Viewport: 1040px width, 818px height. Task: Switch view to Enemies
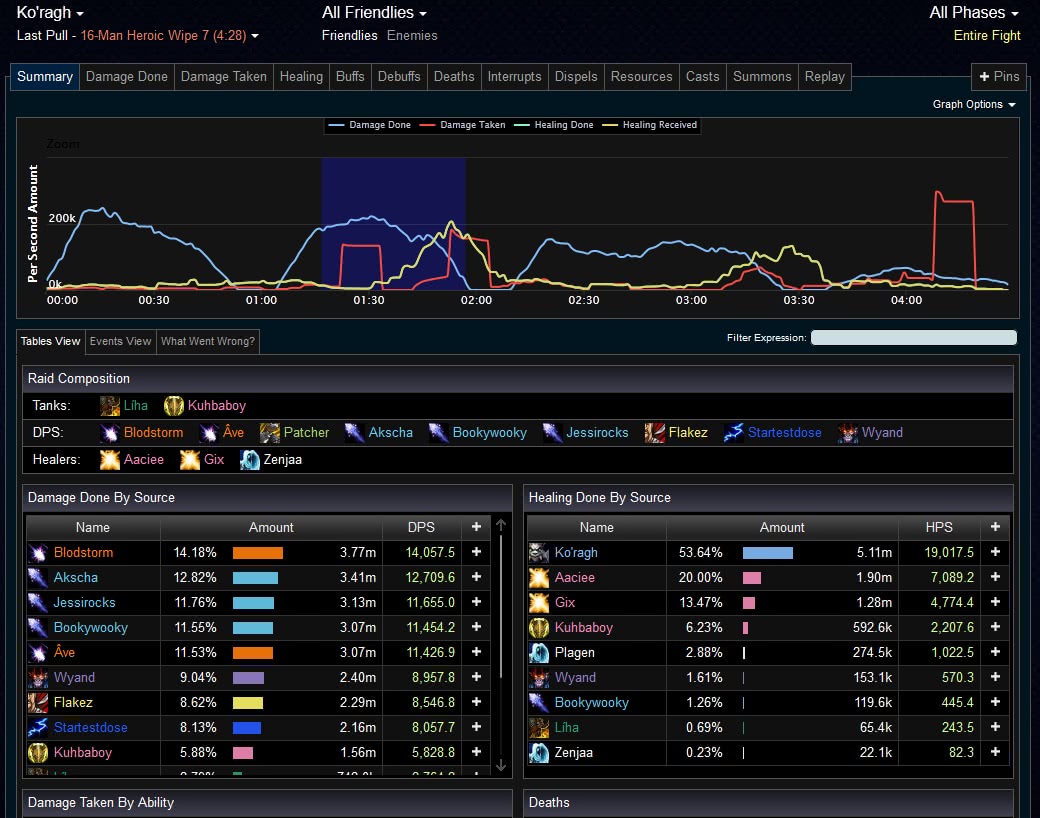[x=412, y=36]
